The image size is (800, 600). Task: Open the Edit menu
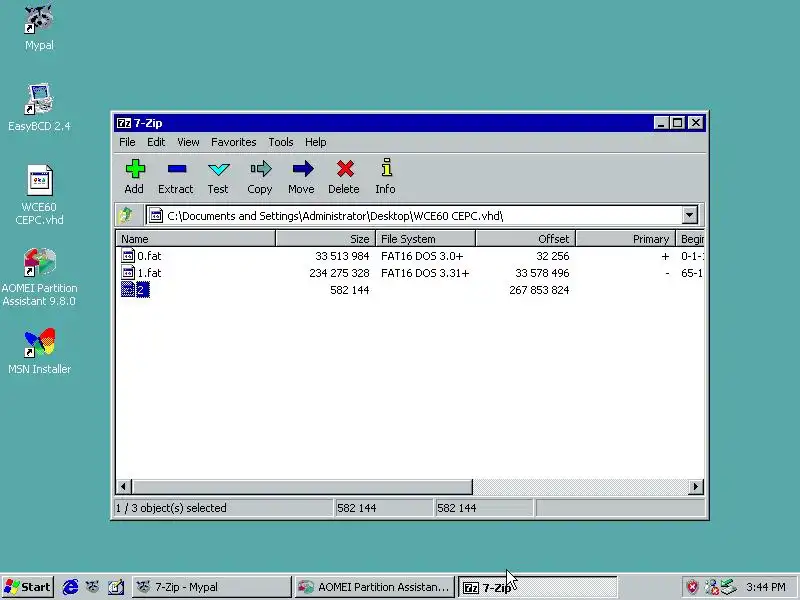click(x=156, y=142)
